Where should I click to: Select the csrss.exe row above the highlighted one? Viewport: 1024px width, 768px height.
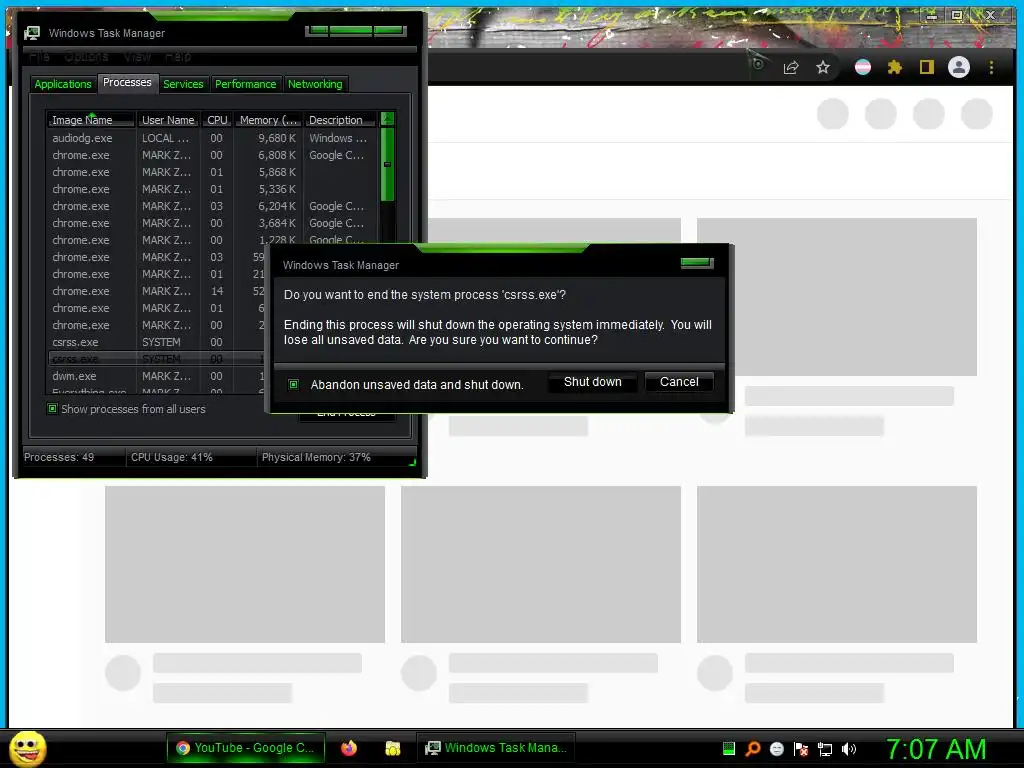157,342
